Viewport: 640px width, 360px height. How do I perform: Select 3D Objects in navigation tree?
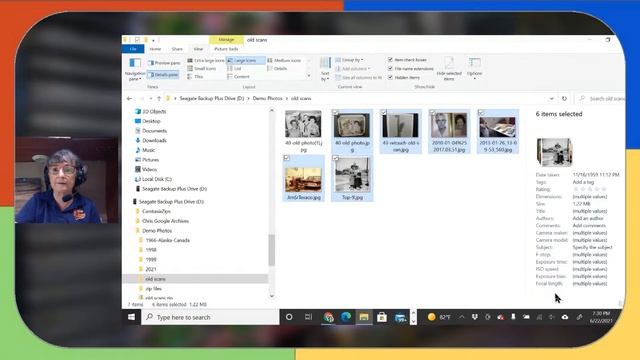pos(154,111)
